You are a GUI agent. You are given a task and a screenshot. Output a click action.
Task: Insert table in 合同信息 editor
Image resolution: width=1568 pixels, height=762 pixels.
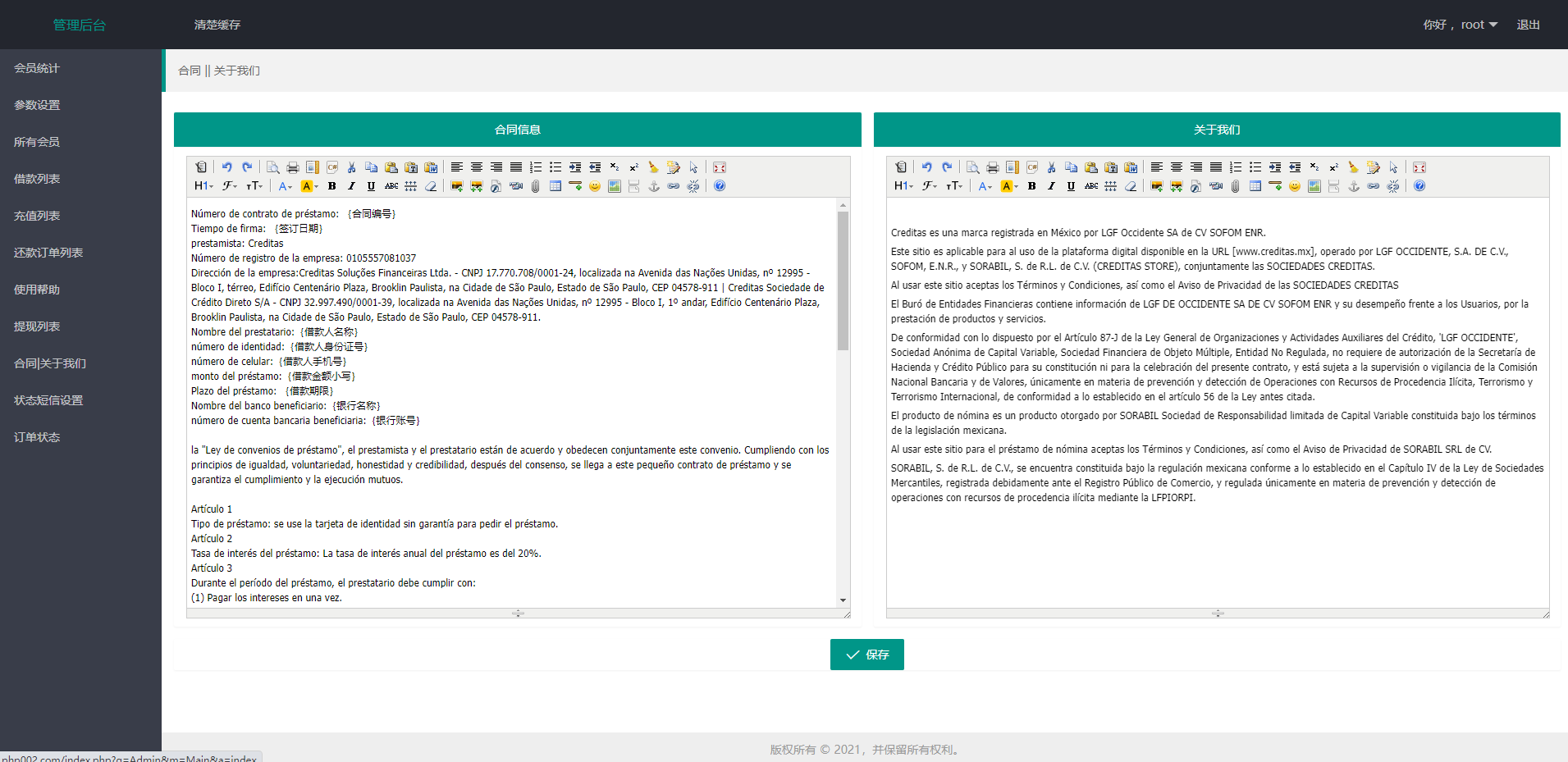click(x=555, y=186)
